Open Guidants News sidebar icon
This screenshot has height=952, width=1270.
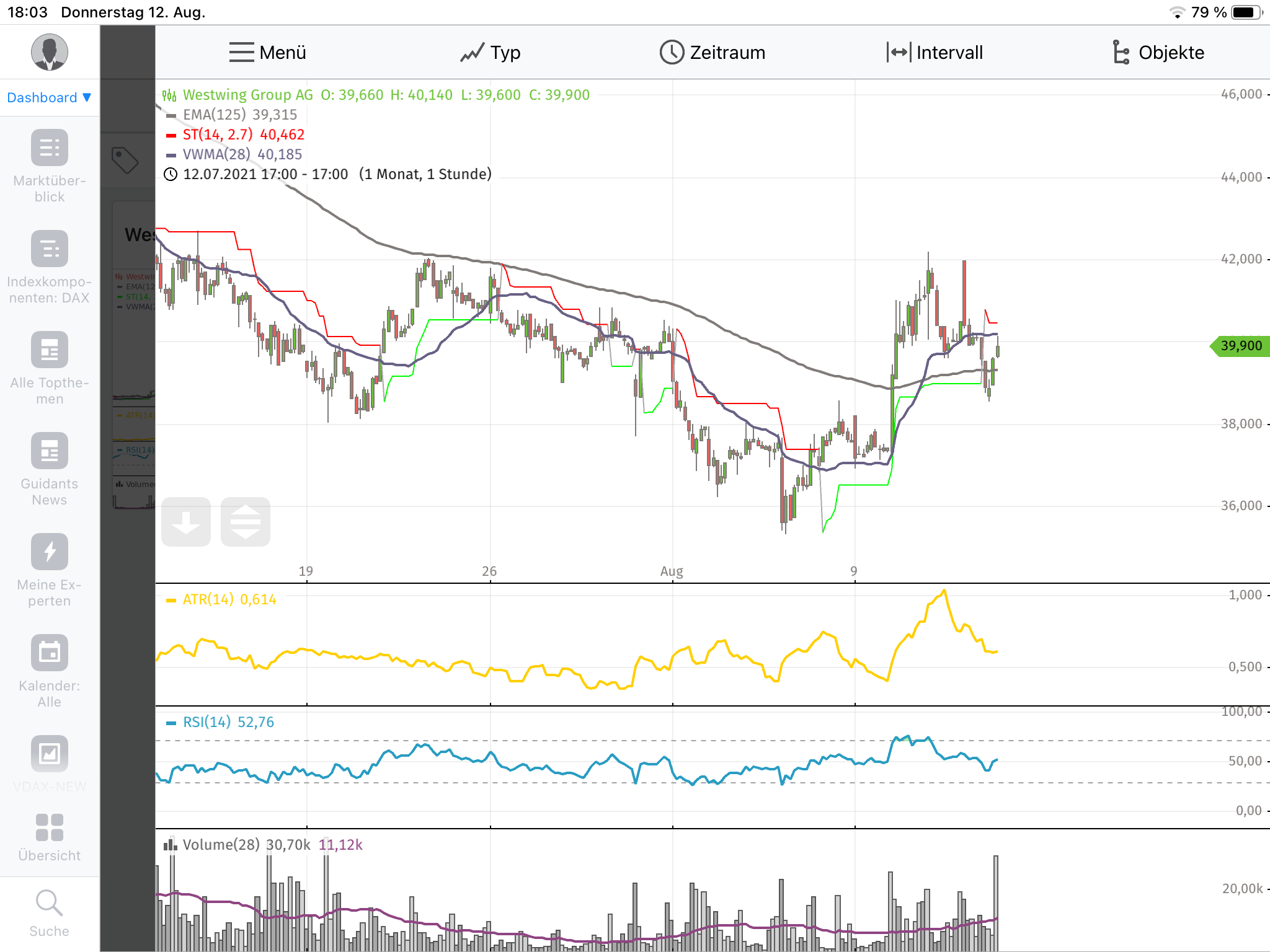(x=50, y=451)
